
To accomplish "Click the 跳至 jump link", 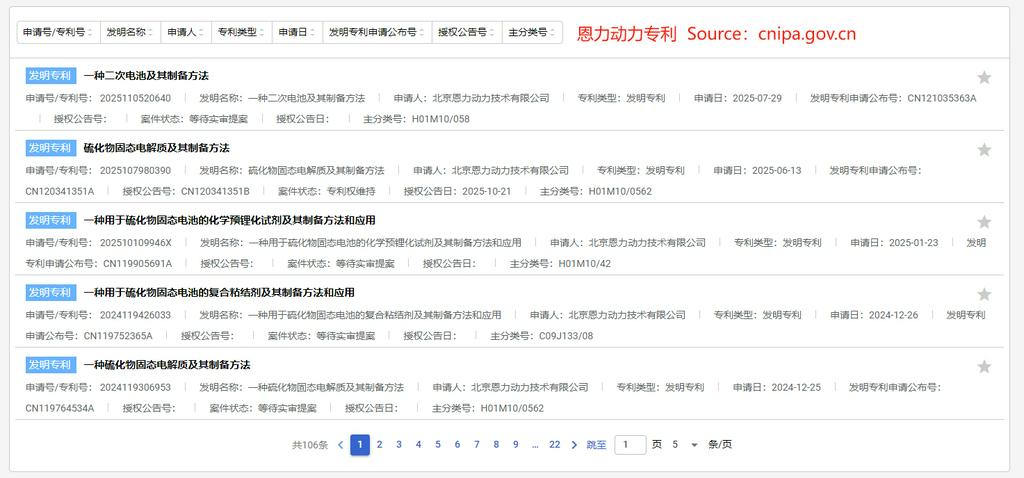I will pos(596,445).
